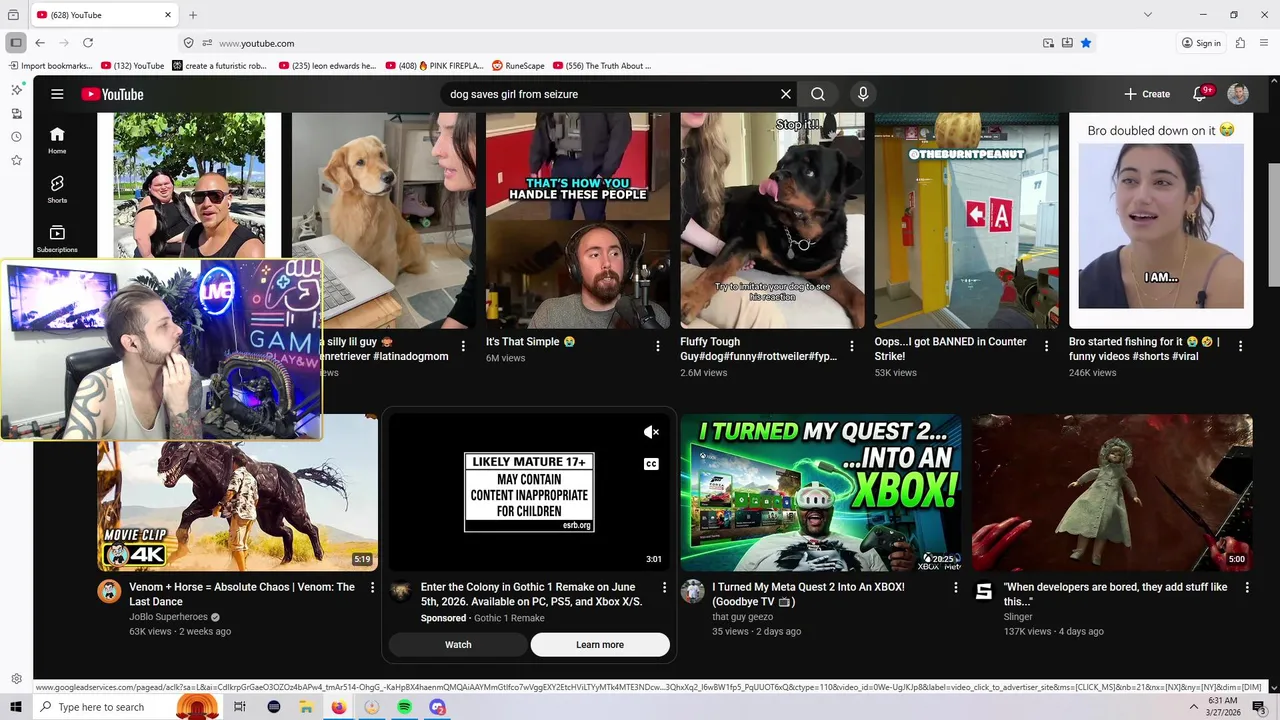Open a new browser tab
Image resolution: width=1280 pixels, height=720 pixels.
193,15
